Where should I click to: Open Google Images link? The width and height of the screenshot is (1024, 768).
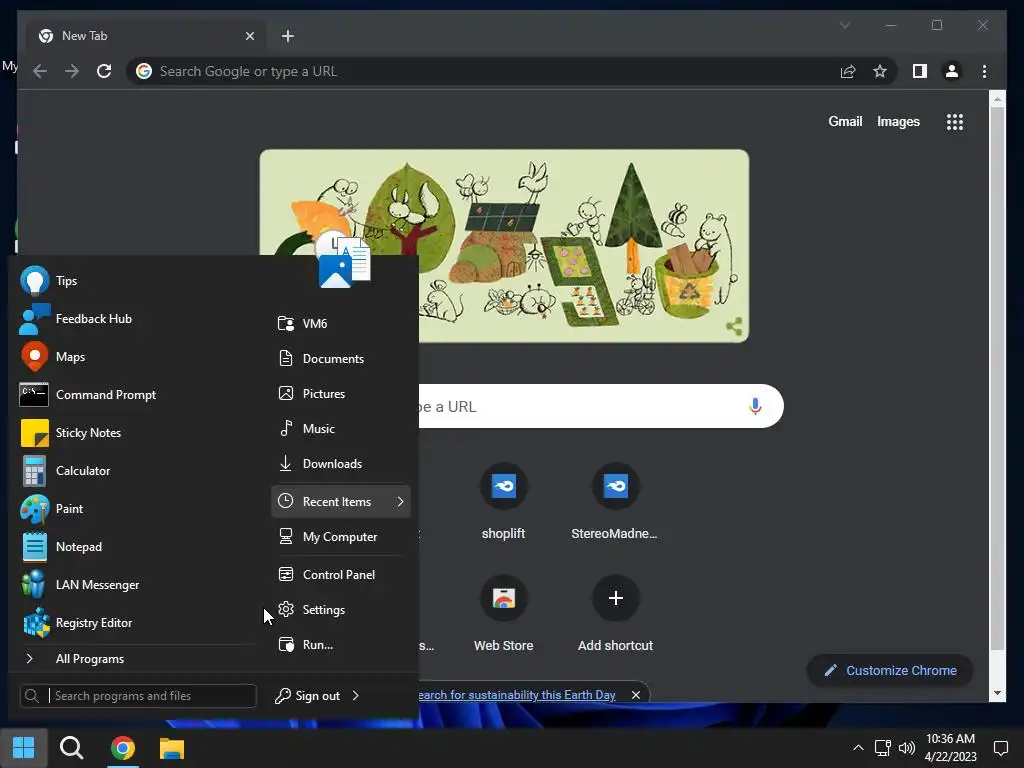pyautogui.click(x=898, y=121)
